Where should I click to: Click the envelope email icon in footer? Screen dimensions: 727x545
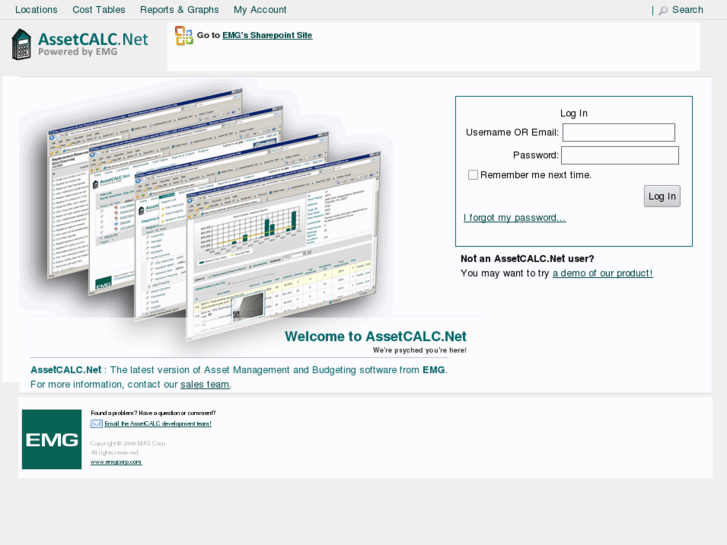click(96, 423)
